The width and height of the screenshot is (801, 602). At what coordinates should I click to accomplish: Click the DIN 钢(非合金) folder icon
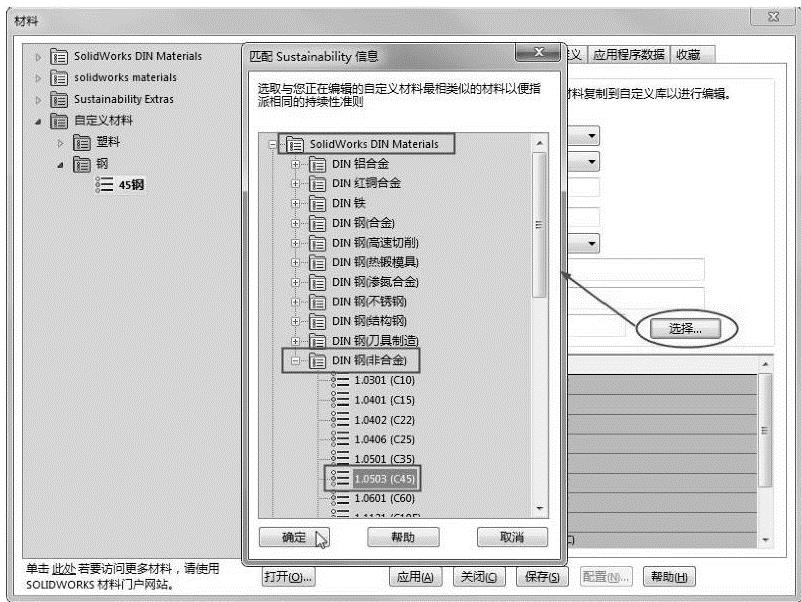click(x=317, y=361)
